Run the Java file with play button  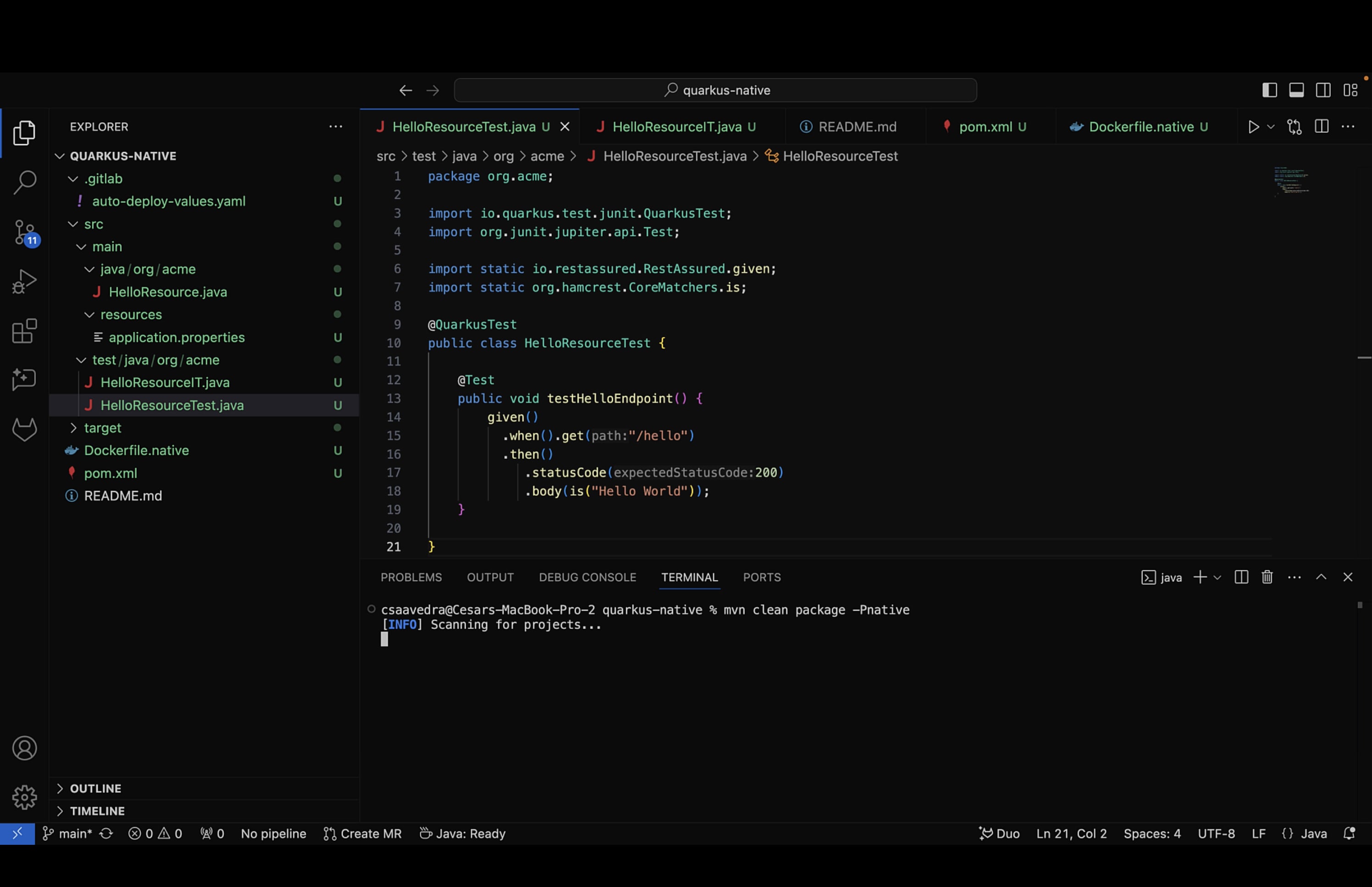click(x=1253, y=127)
